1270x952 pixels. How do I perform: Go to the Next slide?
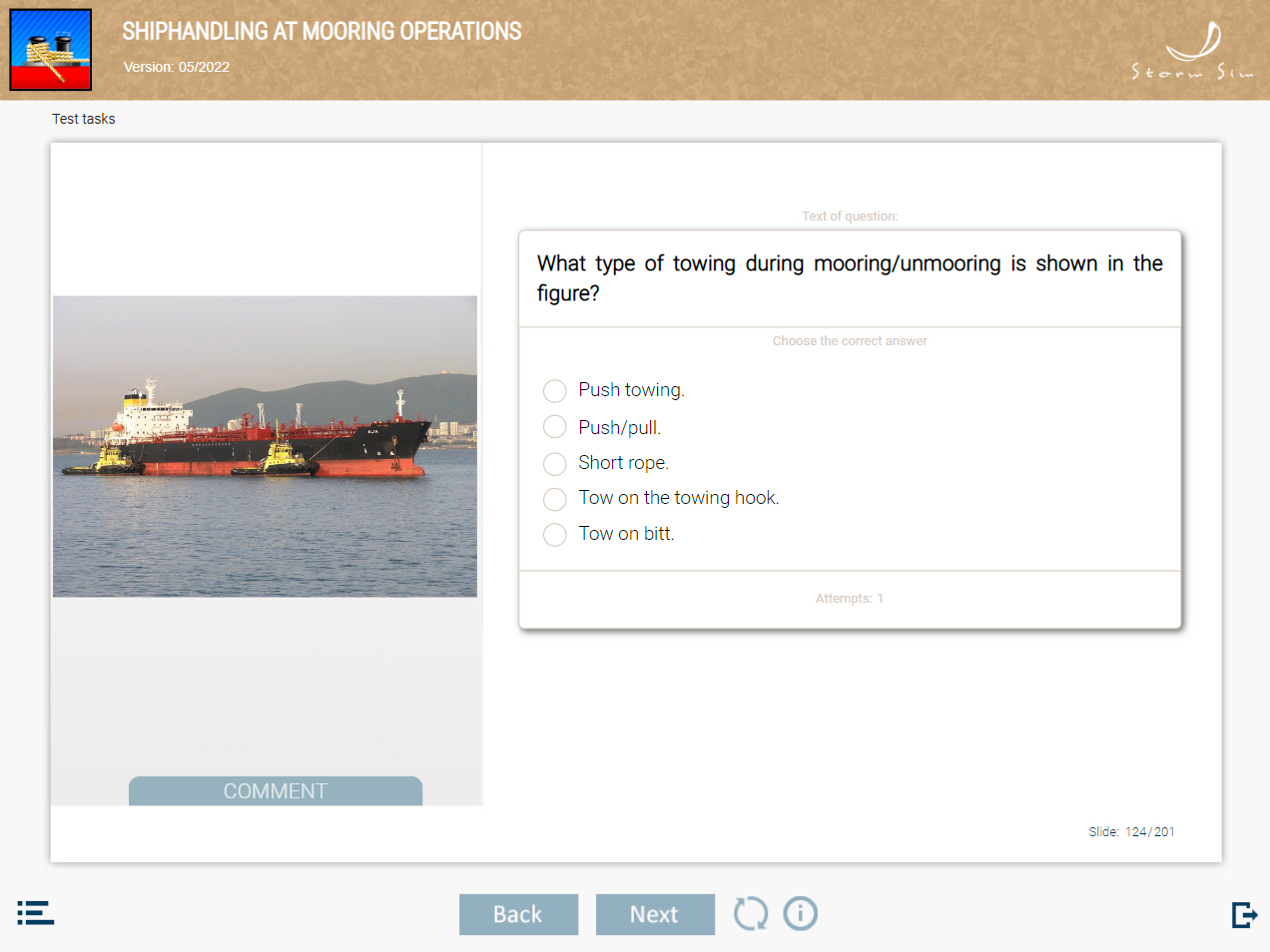point(655,914)
